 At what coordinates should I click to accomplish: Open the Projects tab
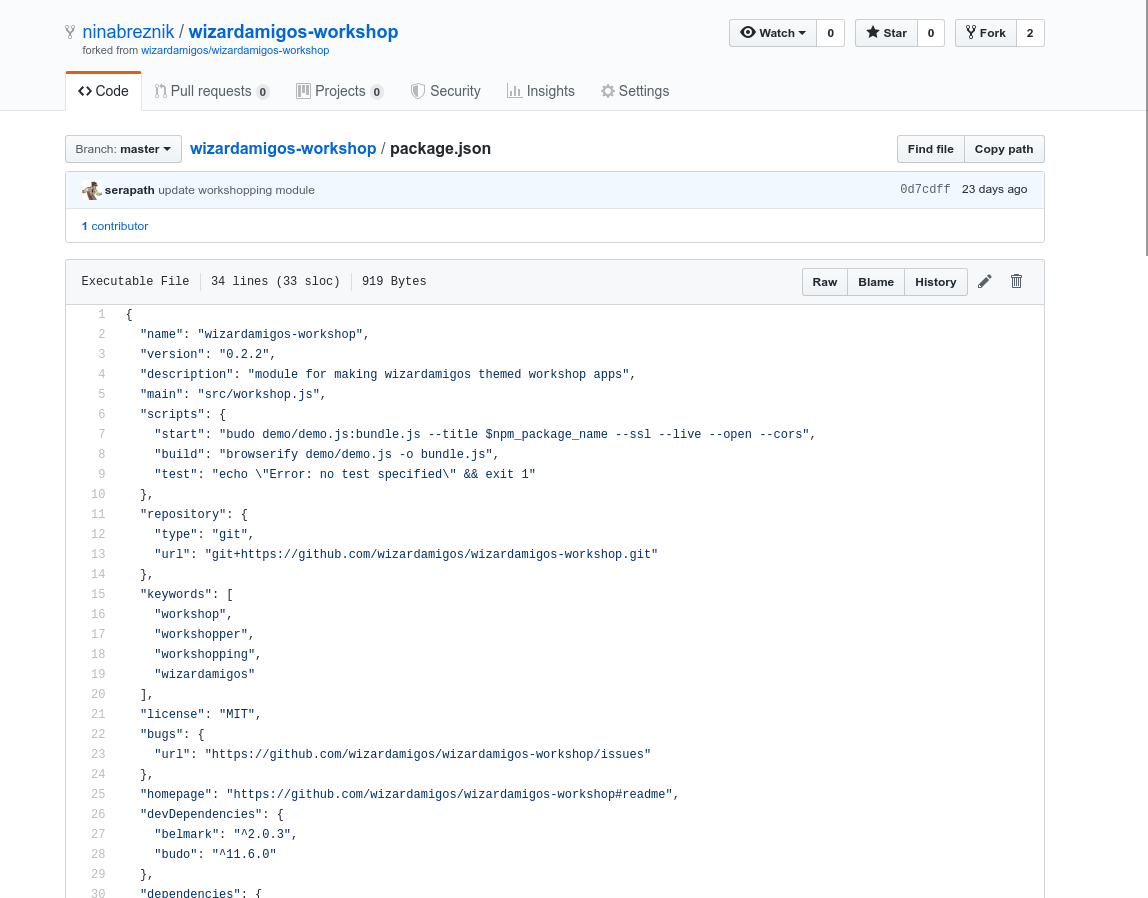tap(340, 91)
